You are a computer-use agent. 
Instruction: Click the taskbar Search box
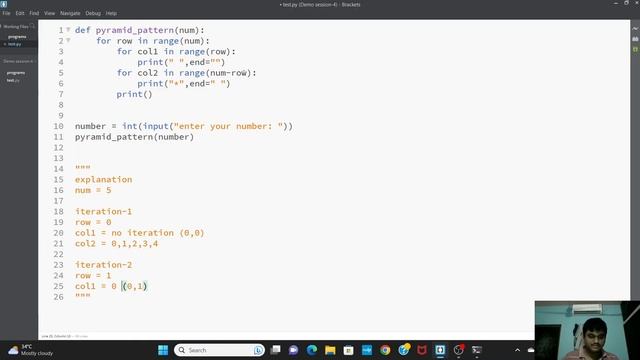(219, 350)
